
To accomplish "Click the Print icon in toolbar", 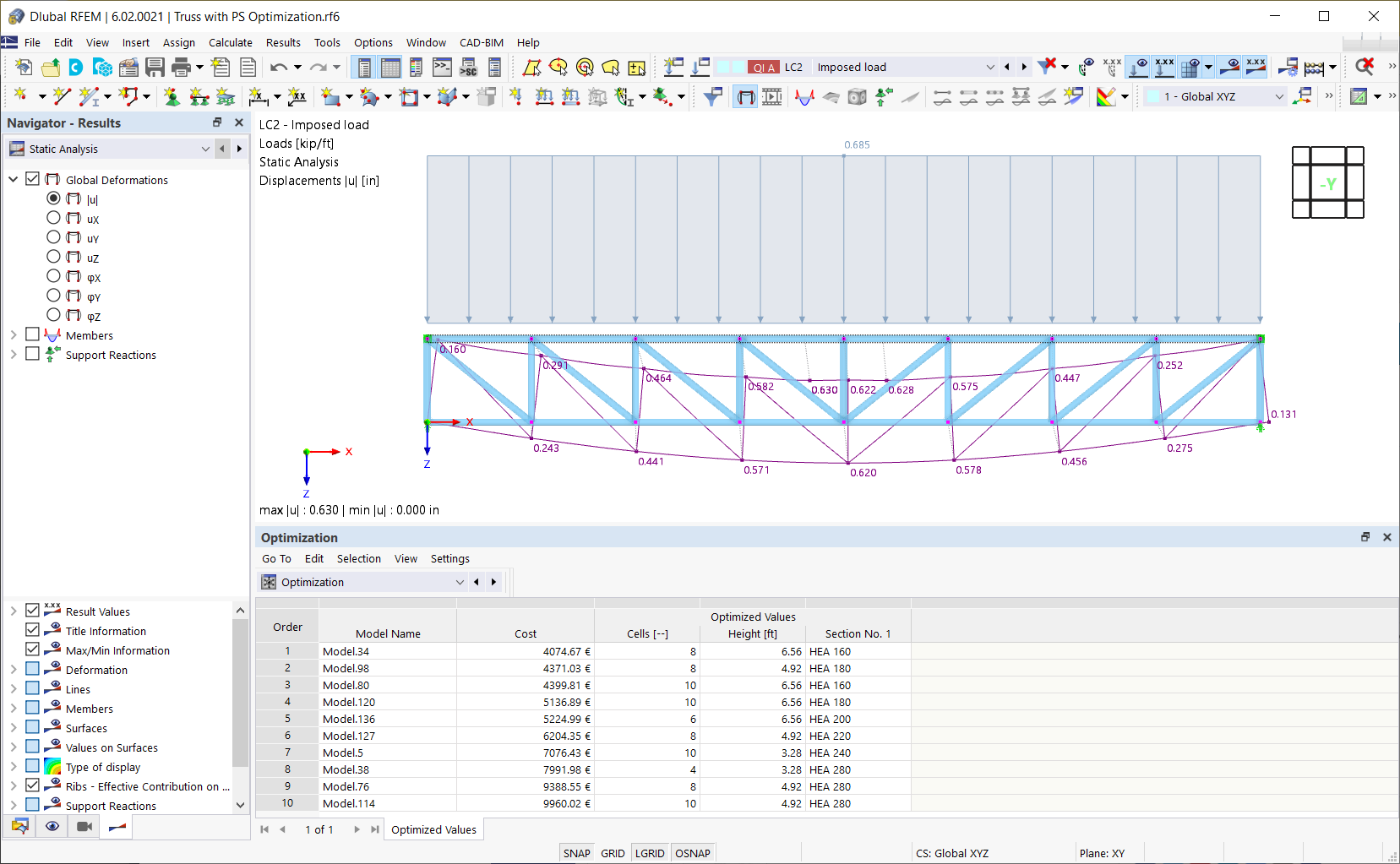I will tap(181, 68).
